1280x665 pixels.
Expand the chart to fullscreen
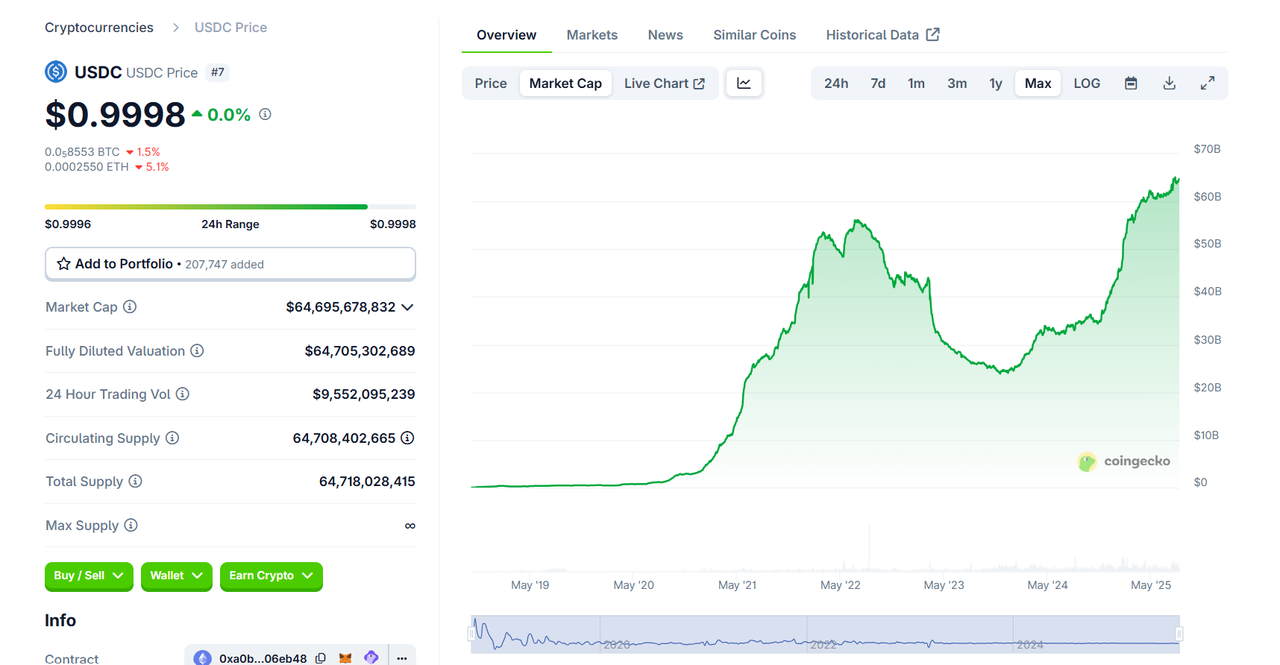pos(1207,83)
